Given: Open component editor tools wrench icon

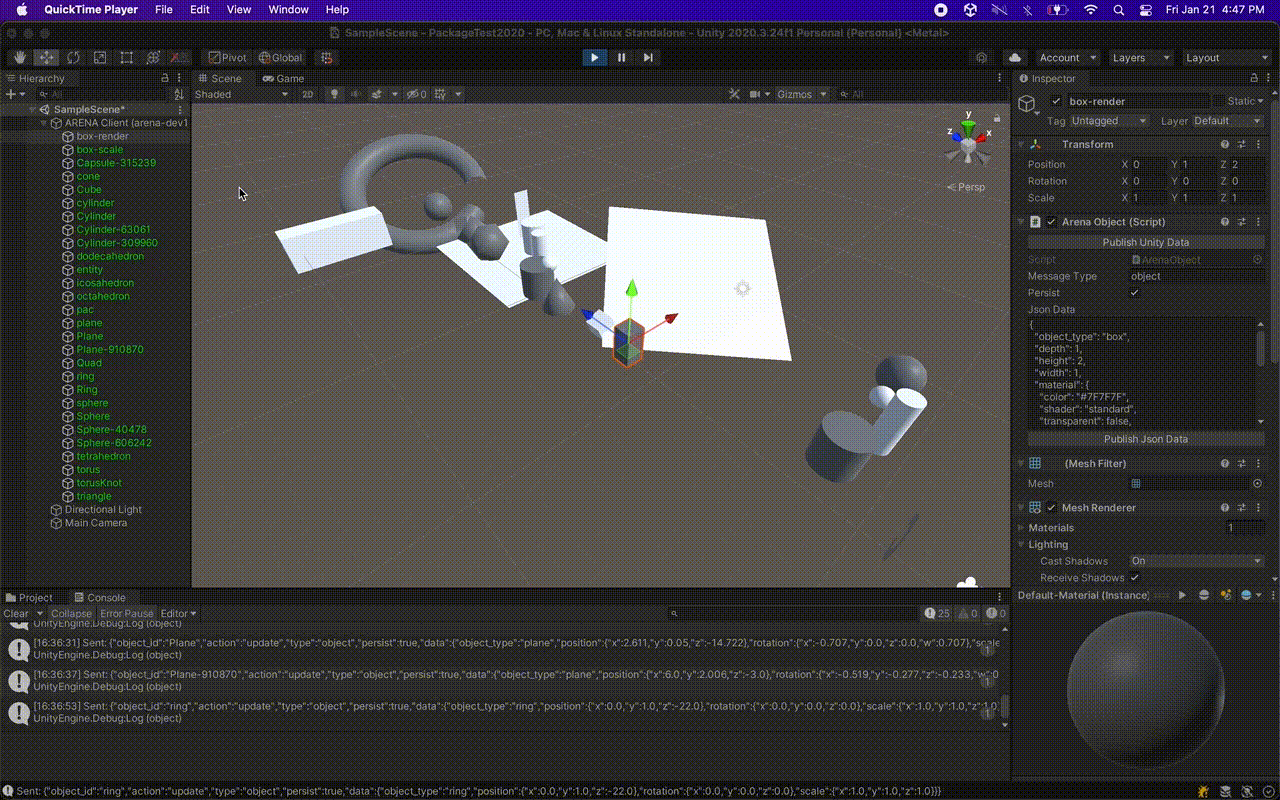Looking at the screenshot, I should [734, 94].
